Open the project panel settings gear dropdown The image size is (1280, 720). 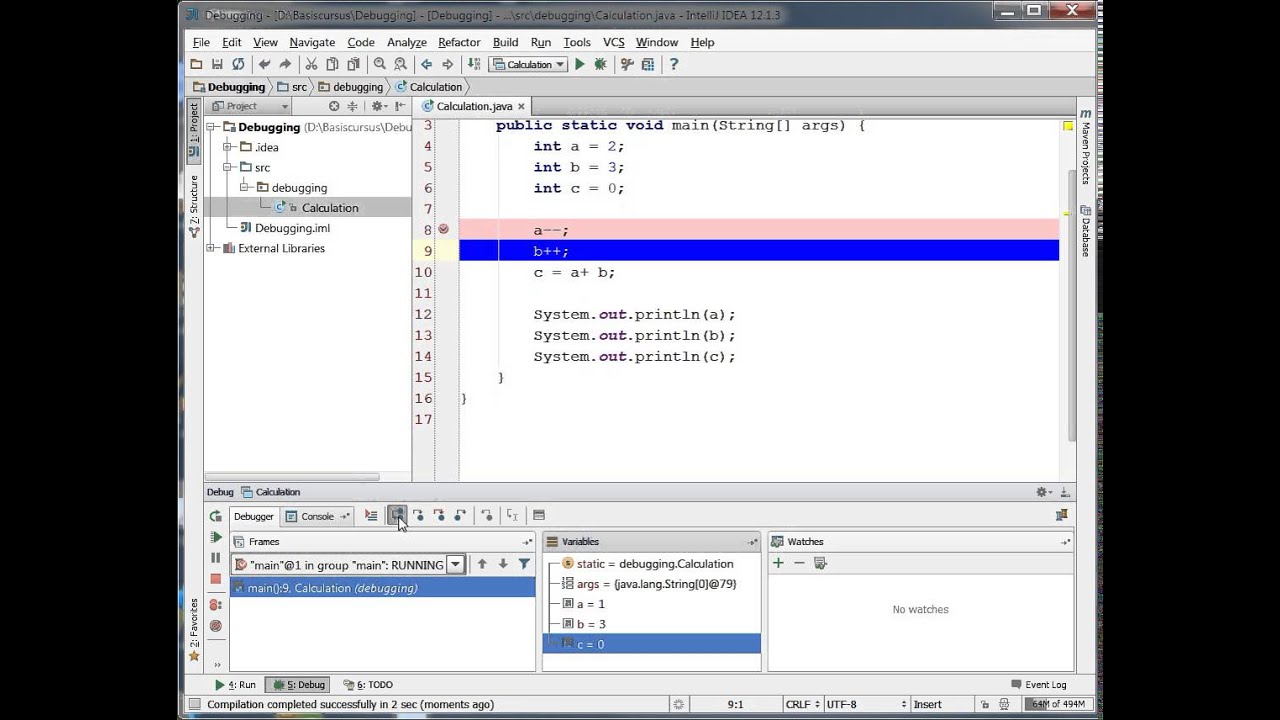(379, 106)
